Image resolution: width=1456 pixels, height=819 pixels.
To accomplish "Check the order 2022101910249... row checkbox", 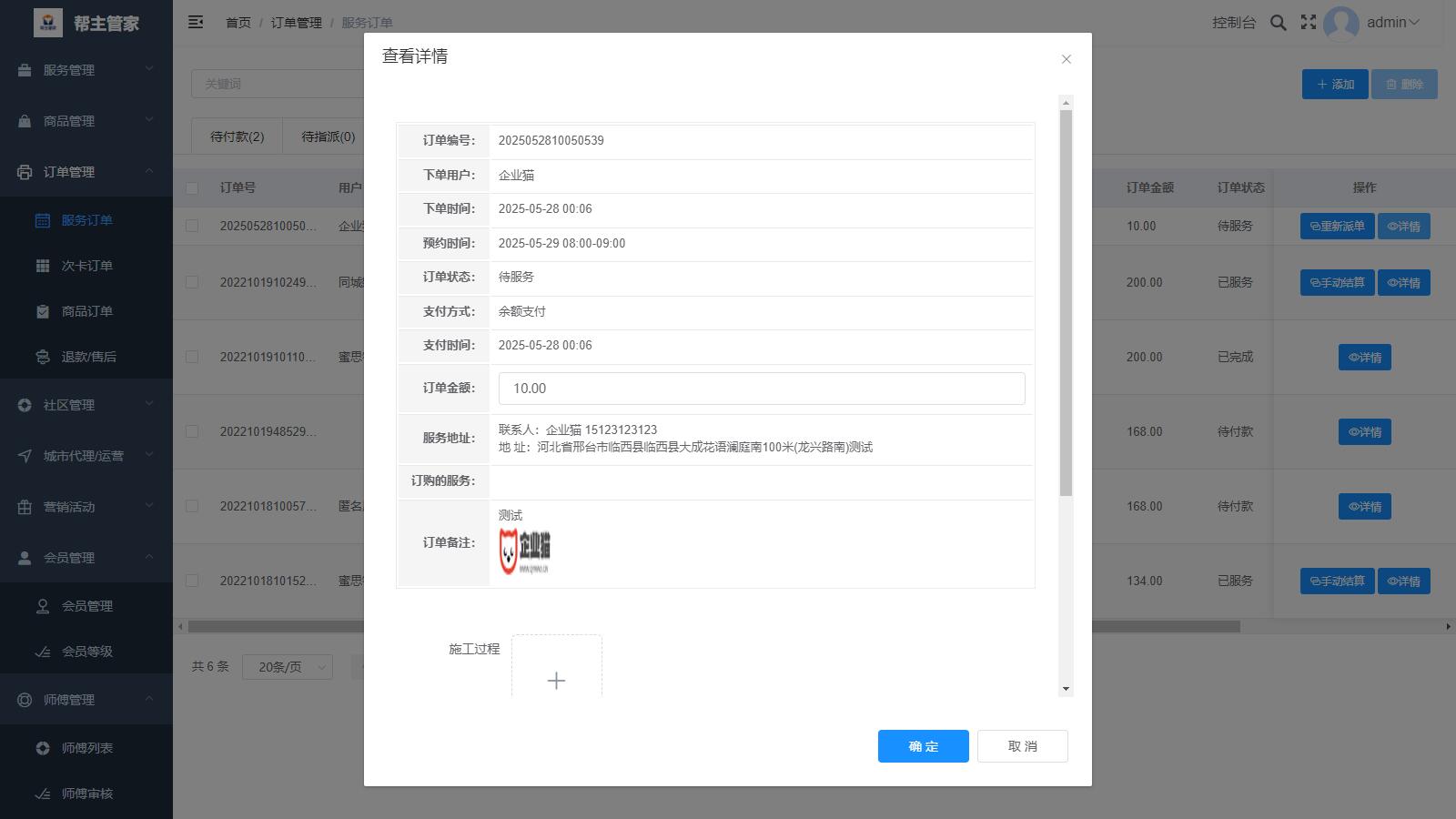I will pos(192,282).
